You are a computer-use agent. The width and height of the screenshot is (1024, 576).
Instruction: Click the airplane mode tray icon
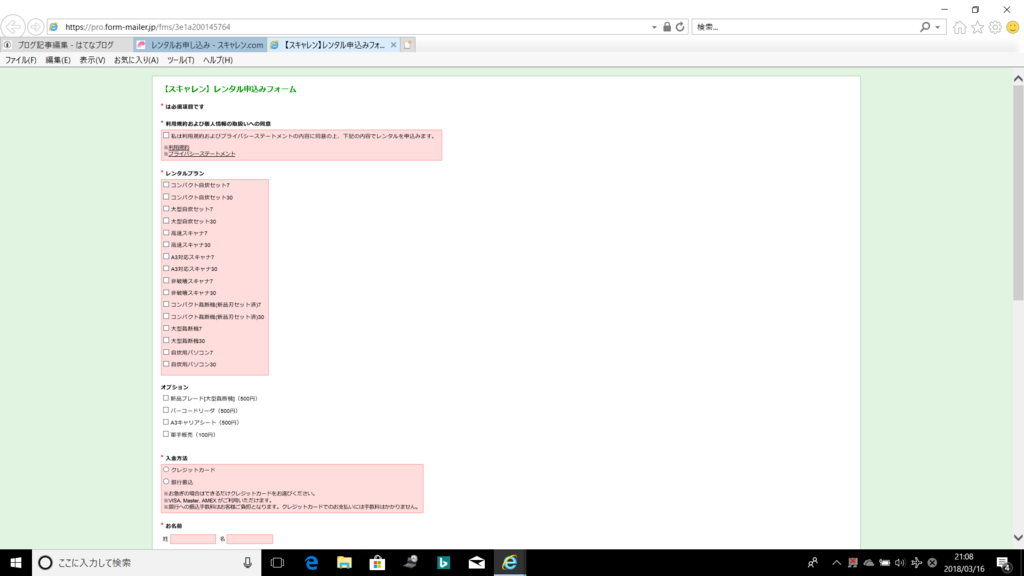[916, 562]
